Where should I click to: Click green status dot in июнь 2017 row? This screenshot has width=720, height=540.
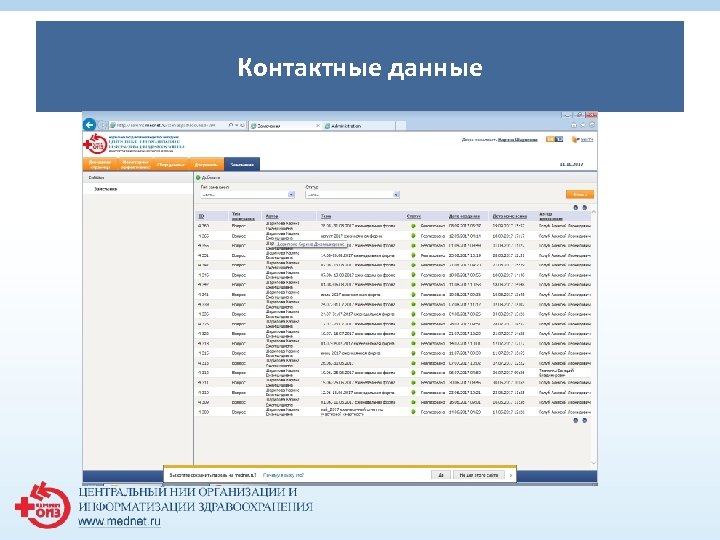(x=413, y=353)
